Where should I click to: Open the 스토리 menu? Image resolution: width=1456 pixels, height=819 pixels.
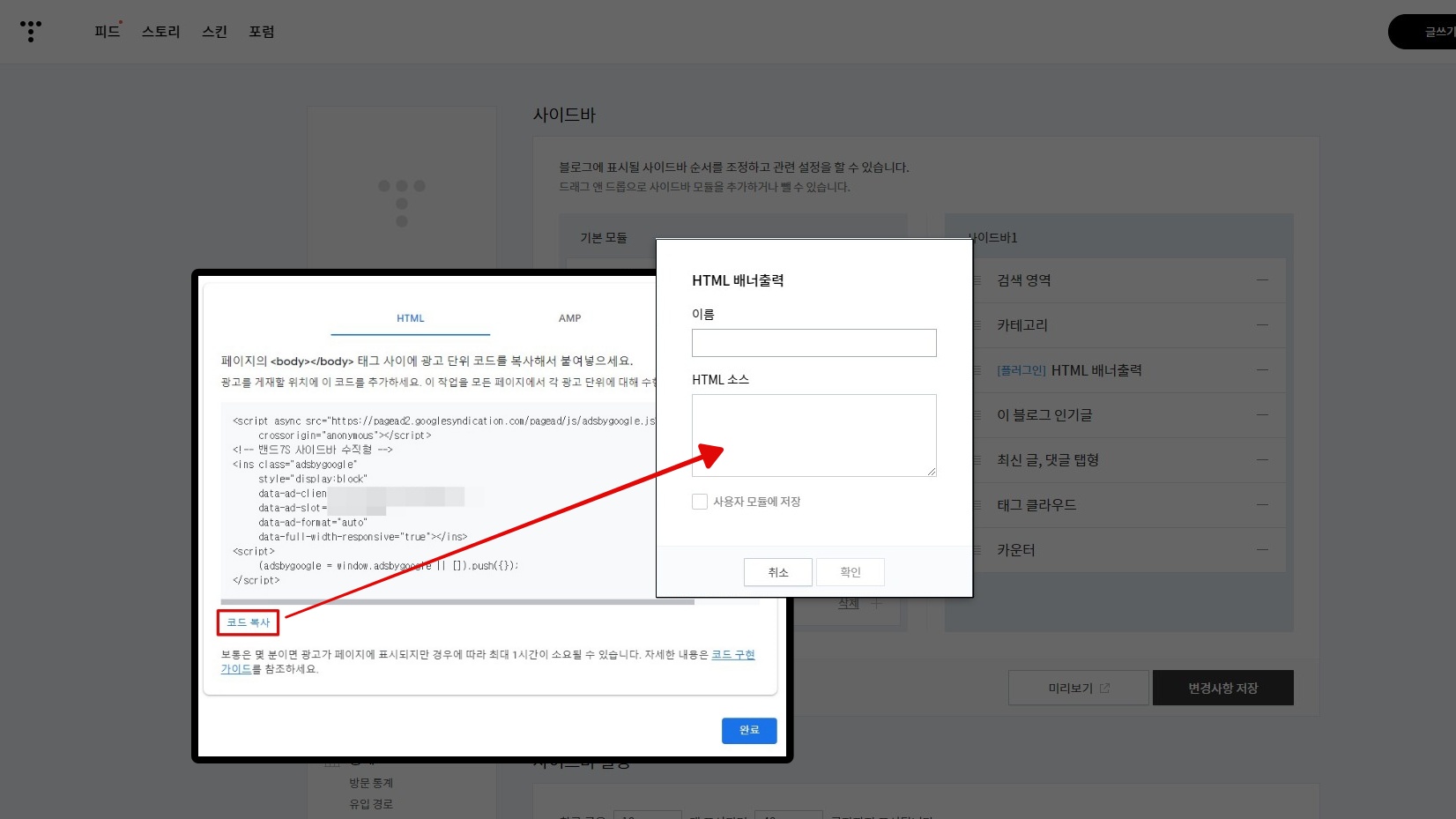click(x=160, y=32)
